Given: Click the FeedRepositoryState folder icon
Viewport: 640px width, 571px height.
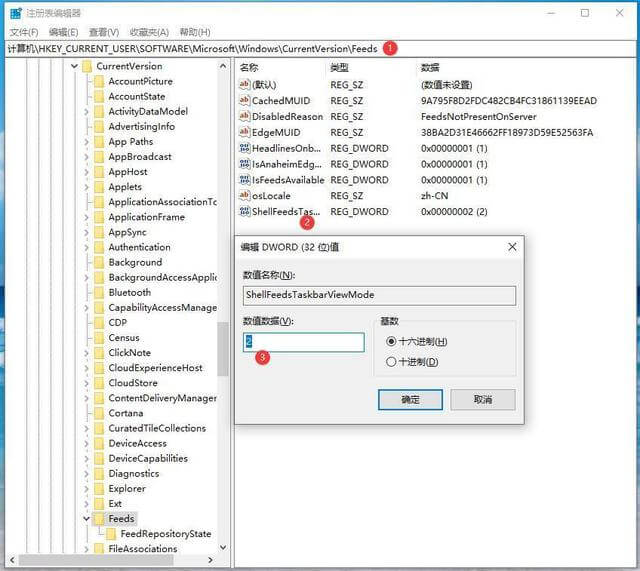Looking at the screenshot, I should 110,534.
